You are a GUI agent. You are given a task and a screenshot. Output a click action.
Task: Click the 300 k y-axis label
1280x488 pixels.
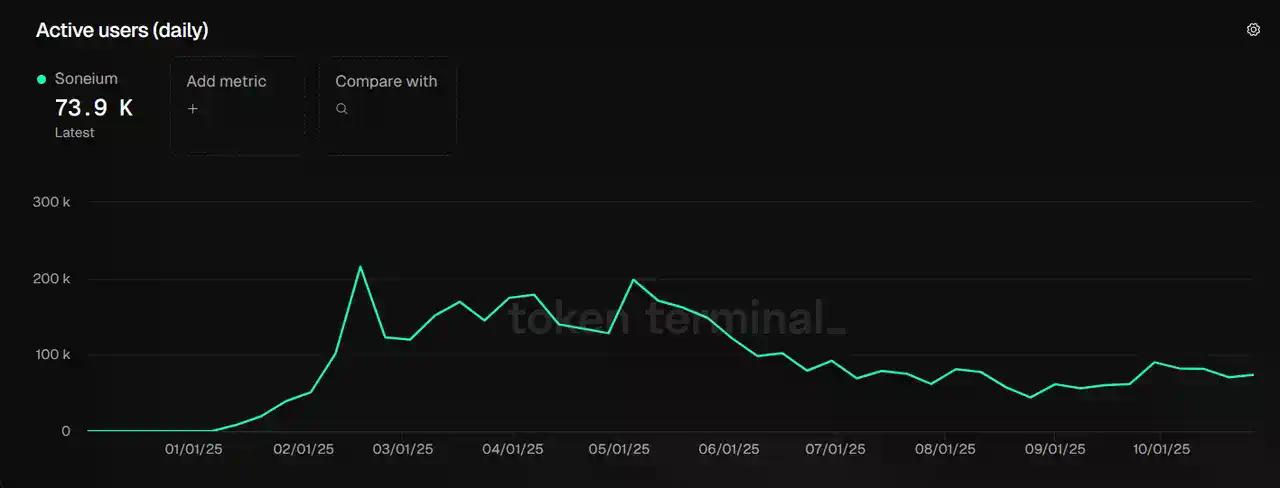point(52,202)
